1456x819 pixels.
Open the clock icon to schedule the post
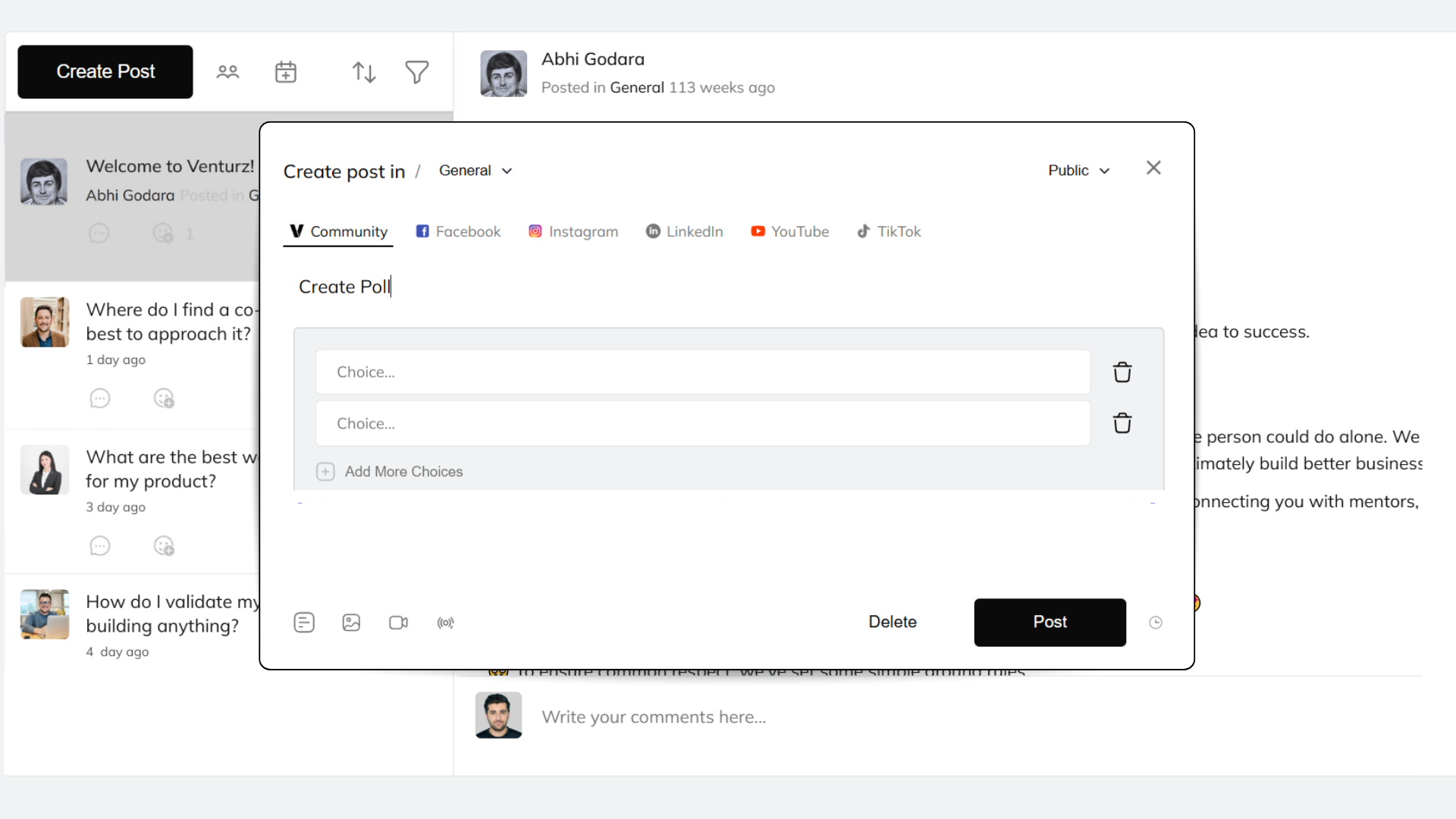coord(1156,622)
